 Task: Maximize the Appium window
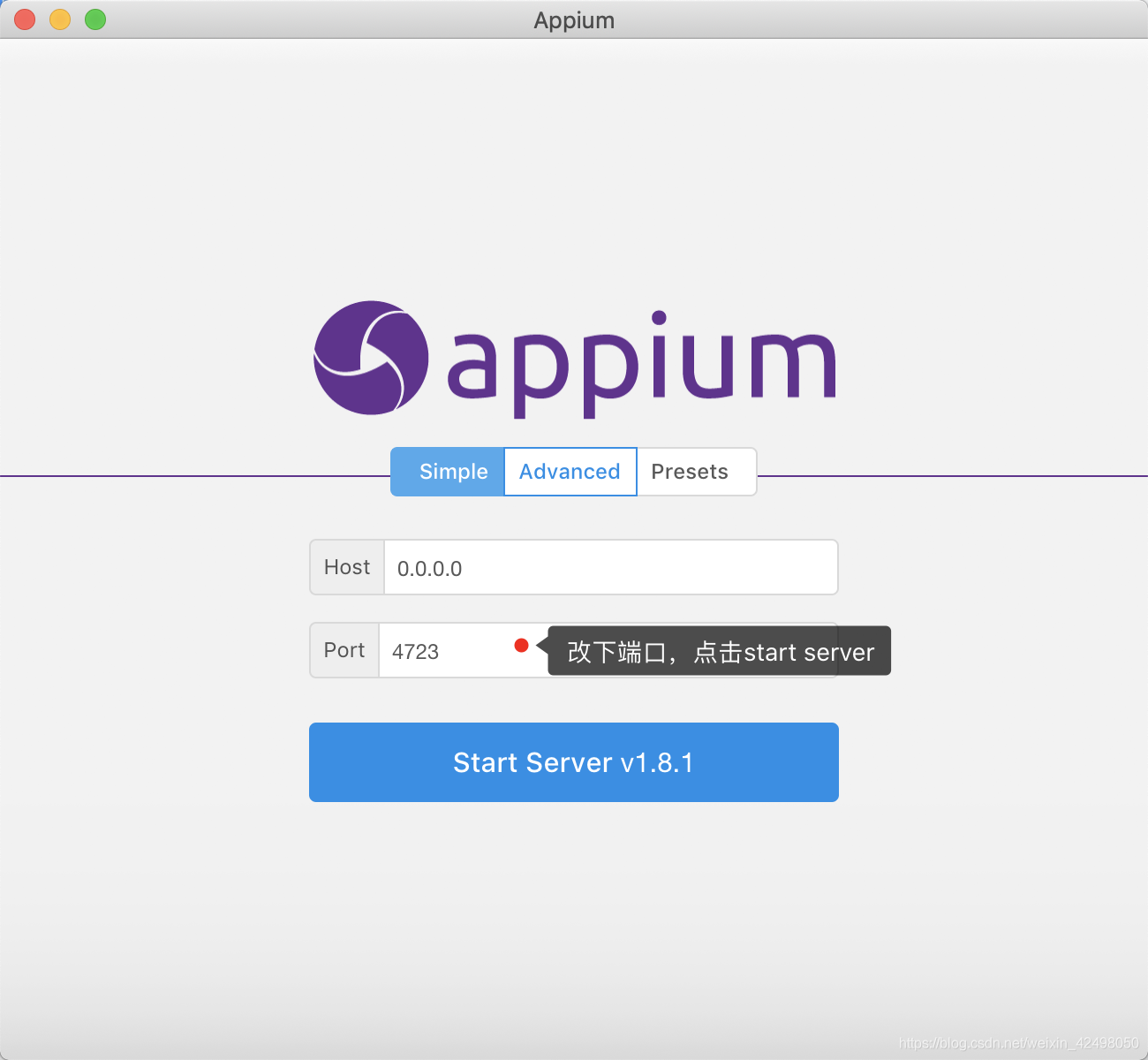(95, 19)
